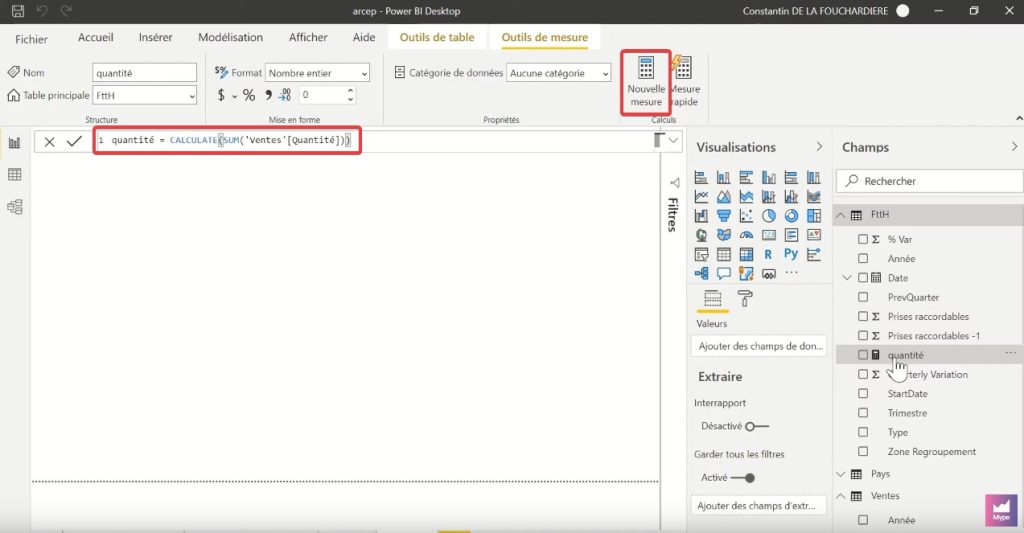The width and height of the screenshot is (1024, 533).
Task: Check the Prises raccordables -1 checkbox
Action: [863, 336]
